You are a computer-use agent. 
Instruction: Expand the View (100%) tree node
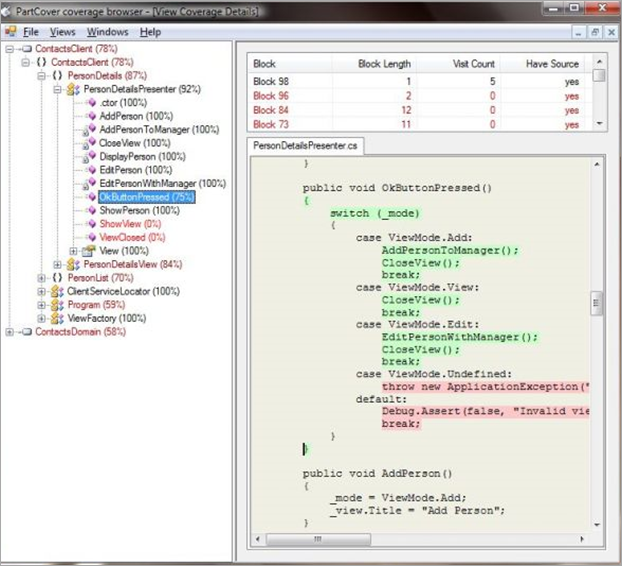73,250
